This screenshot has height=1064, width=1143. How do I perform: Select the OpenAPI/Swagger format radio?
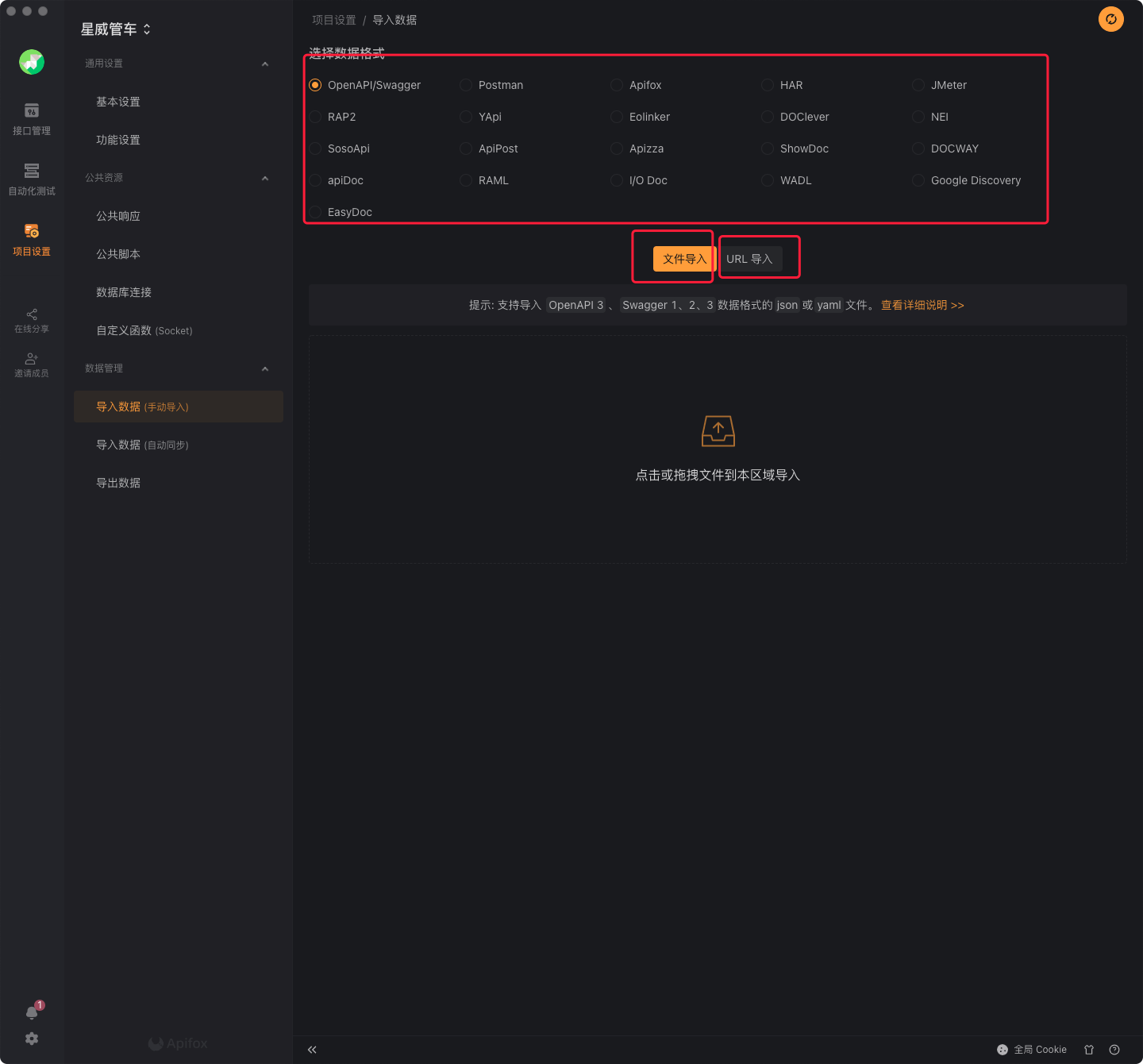coord(315,85)
